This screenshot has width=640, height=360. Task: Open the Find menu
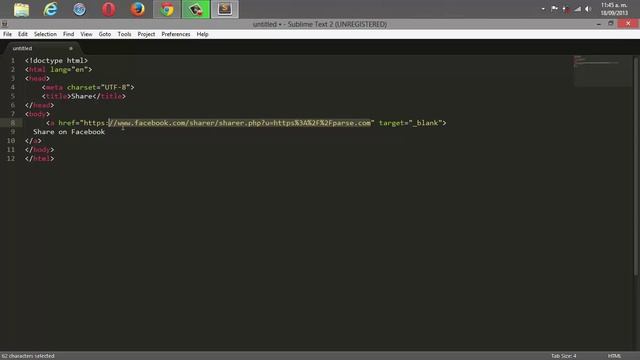click(69, 34)
